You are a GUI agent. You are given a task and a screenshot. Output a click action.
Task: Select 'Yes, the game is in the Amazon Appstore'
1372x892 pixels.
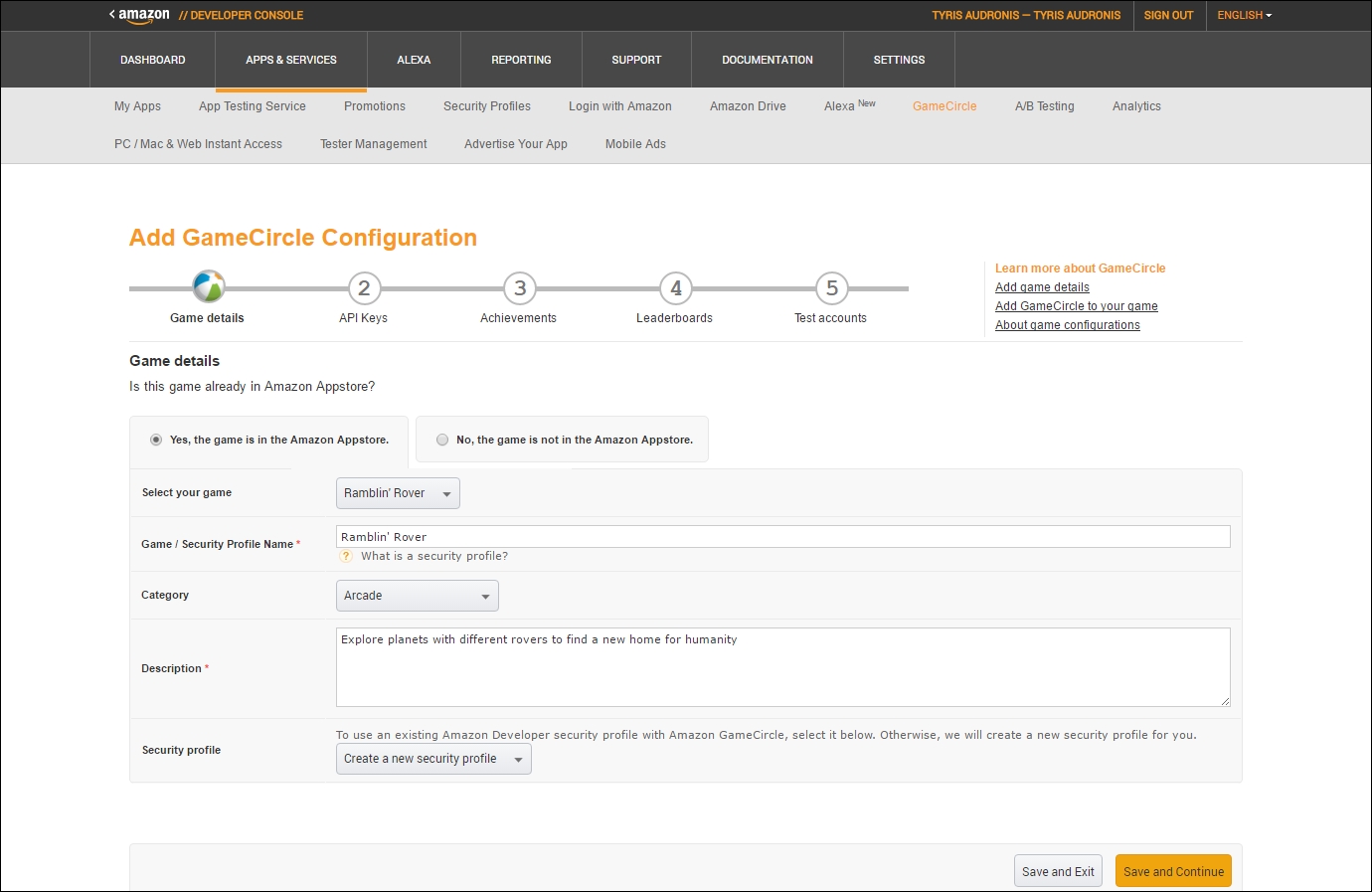pos(156,440)
